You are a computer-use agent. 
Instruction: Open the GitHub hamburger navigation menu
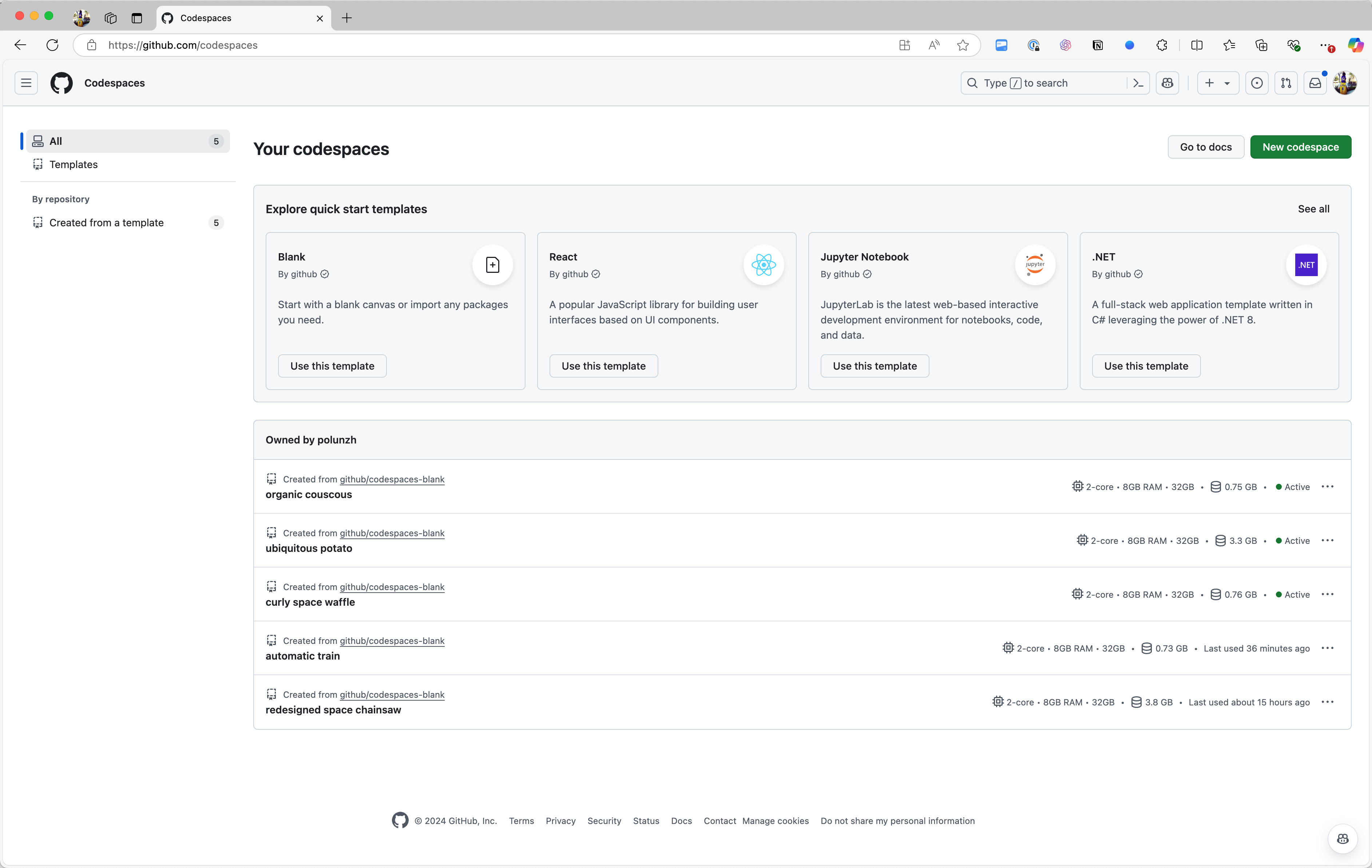pyautogui.click(x=26, y=83)
